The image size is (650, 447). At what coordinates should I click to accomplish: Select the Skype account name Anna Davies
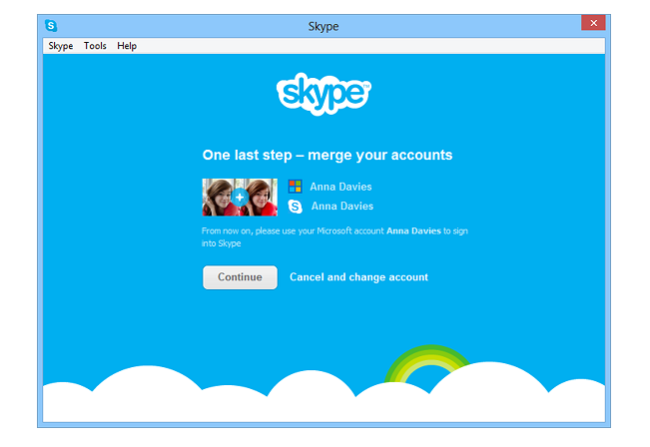click(x=342, y=206)
